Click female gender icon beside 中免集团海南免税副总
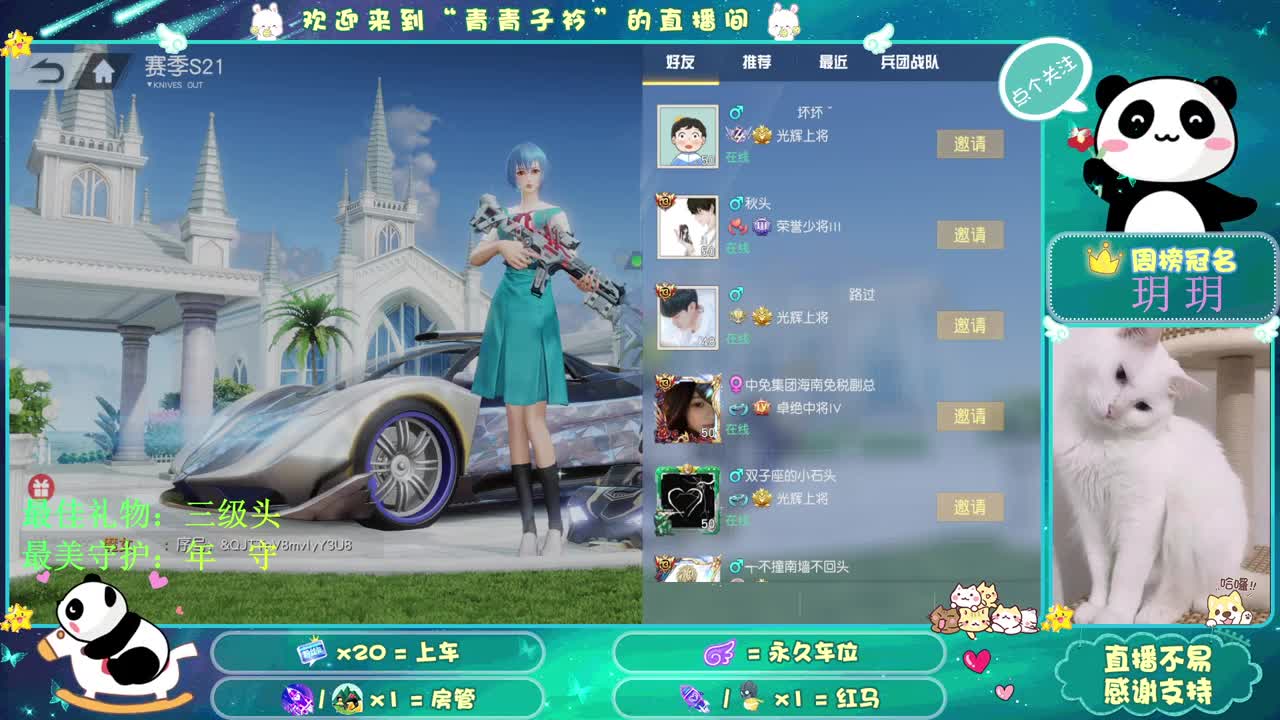The width and height of the screenshot is (1280, 720). coord(736,385)
